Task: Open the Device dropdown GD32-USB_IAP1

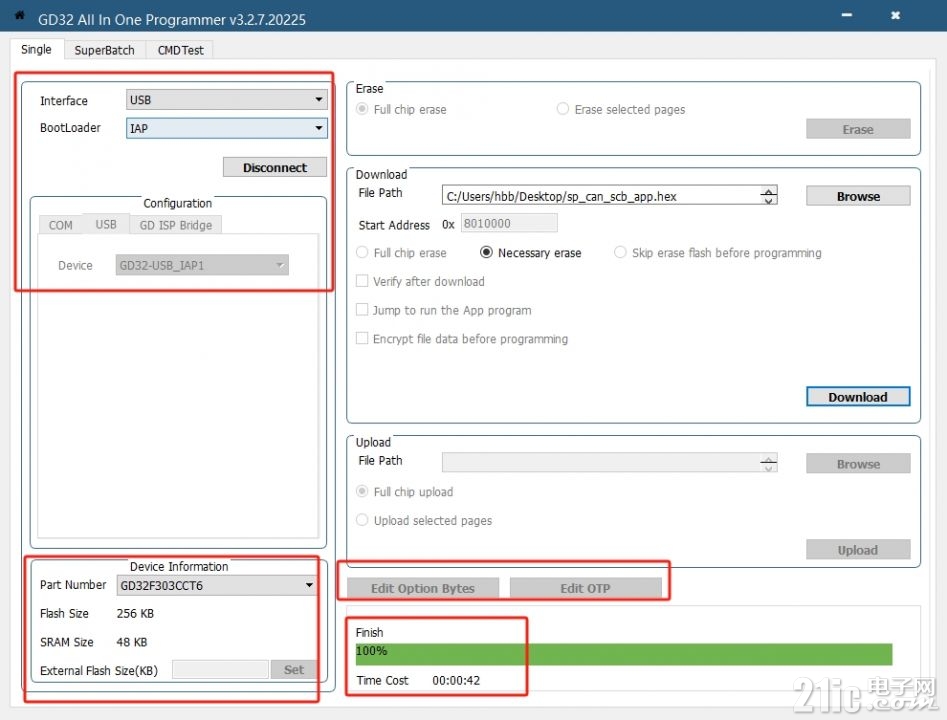Action: [202, 265]
